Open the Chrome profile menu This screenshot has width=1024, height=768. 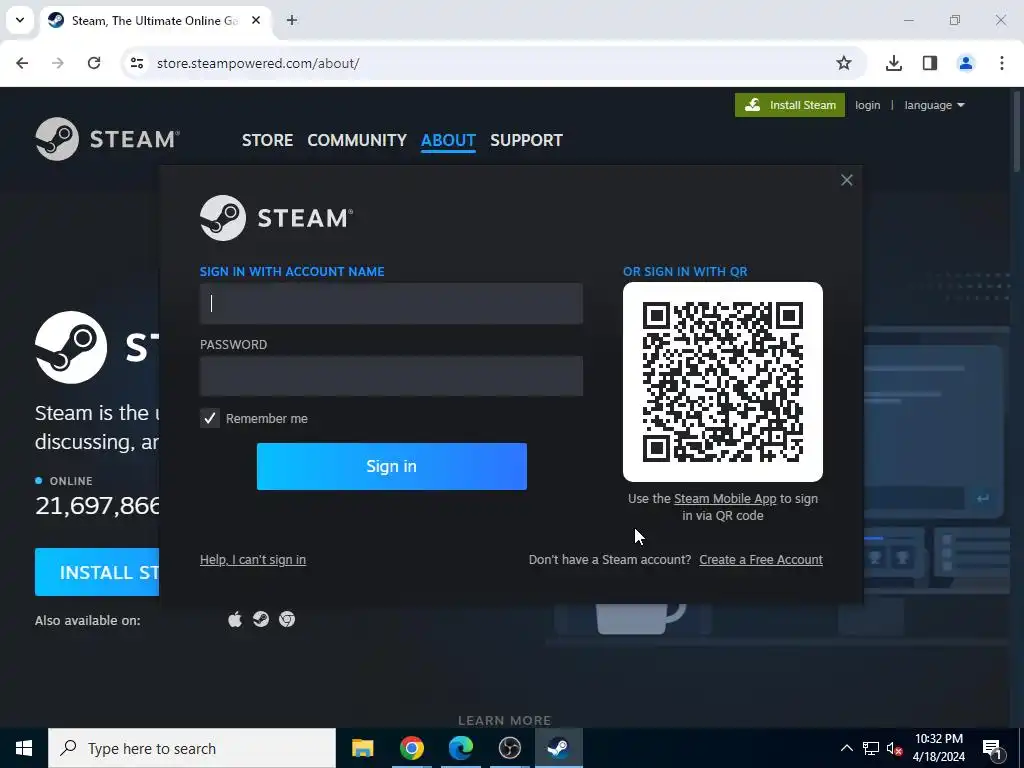966,63
